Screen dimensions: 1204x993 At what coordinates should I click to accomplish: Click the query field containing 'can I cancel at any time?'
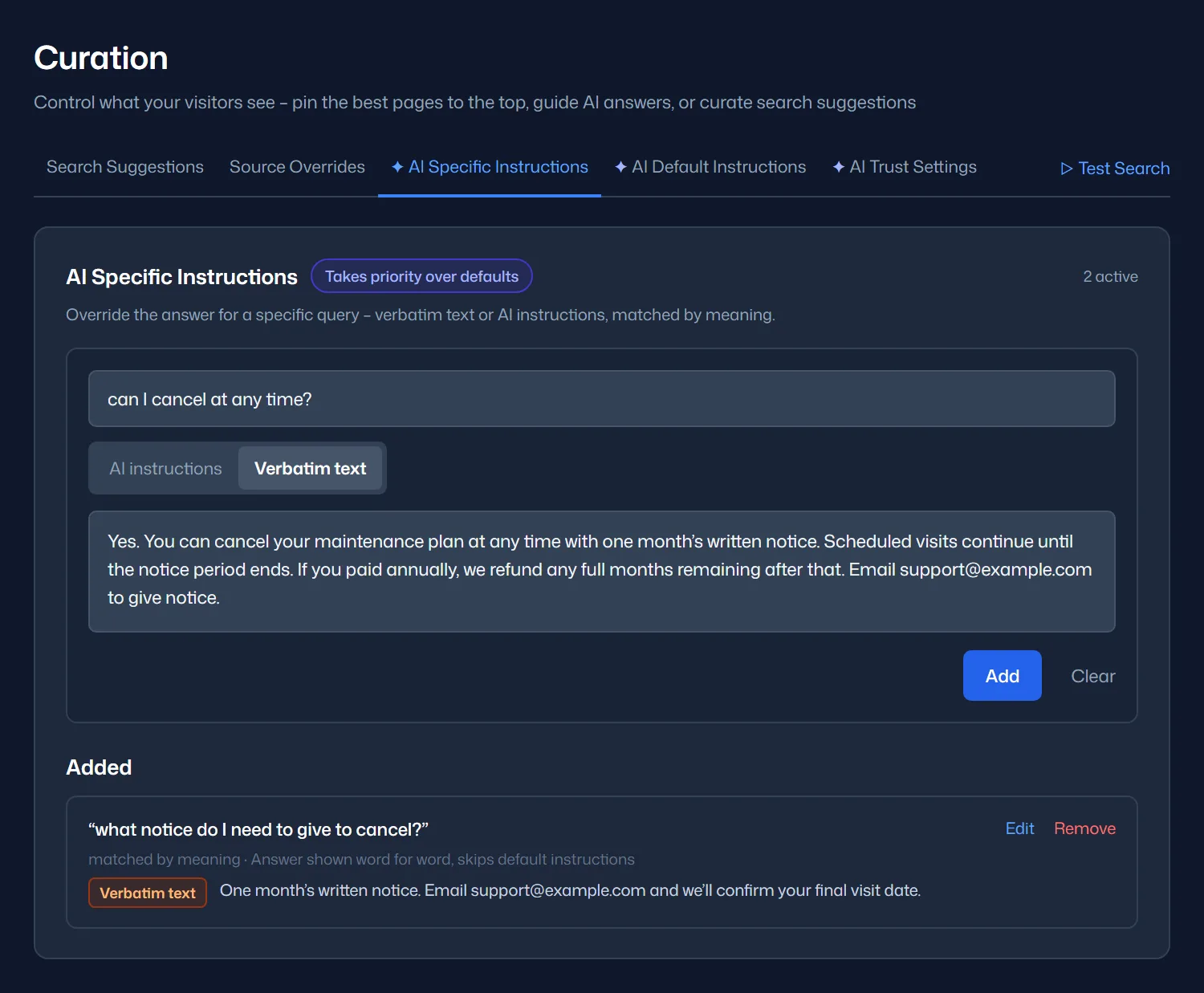[602, 399]
